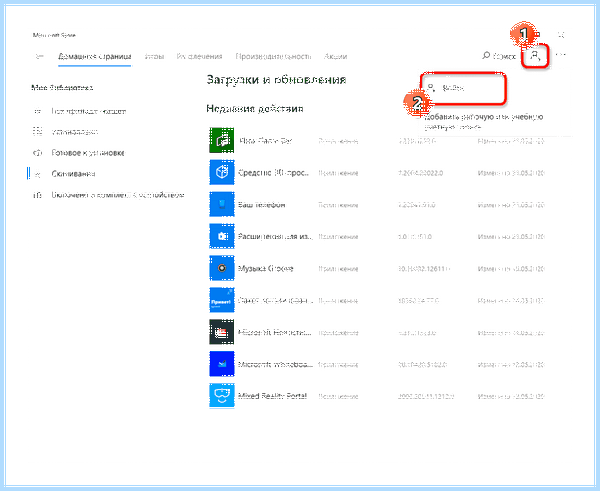This screenshot has height=491, width=600.
Task: Click the Изменено date in Mixed Reality Portal row
Action: [x=511, y=396]
